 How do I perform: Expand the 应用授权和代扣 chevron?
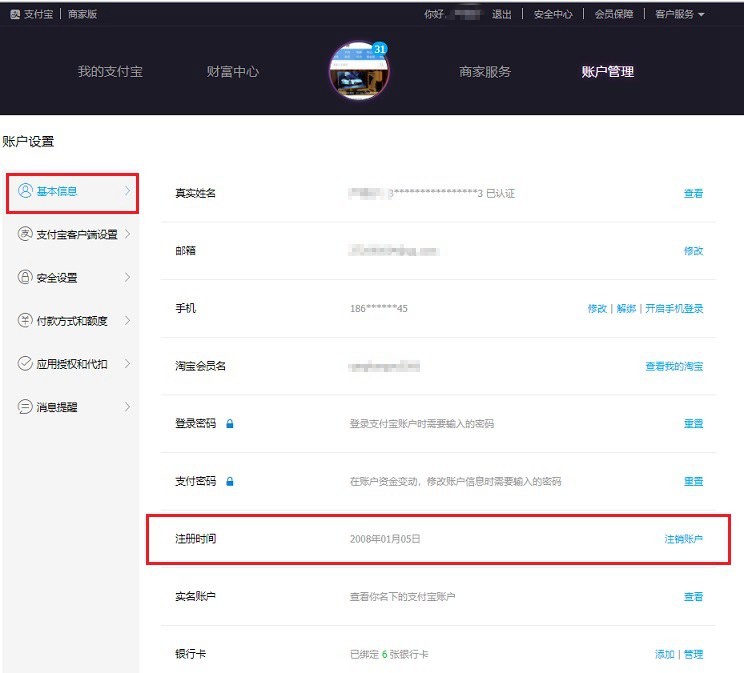coord(127,364)
